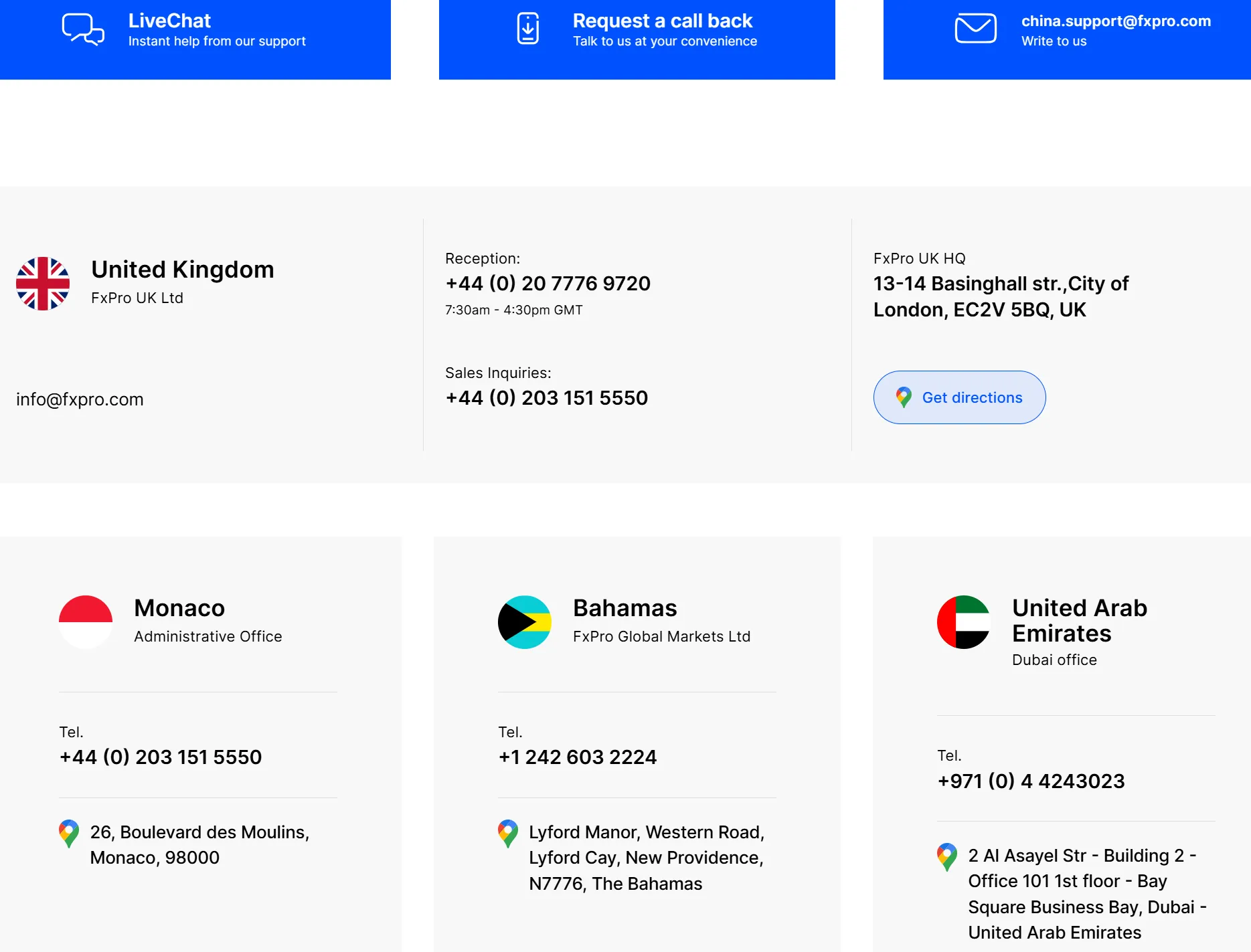Click the FxPro Global Markets Ltd label
Screen dimensions: 1251x952
click(x=662, y=637)
